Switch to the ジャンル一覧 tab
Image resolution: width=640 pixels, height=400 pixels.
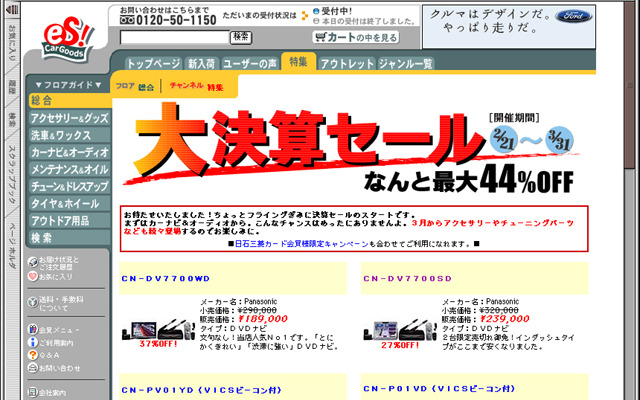(x=406, y=64)
